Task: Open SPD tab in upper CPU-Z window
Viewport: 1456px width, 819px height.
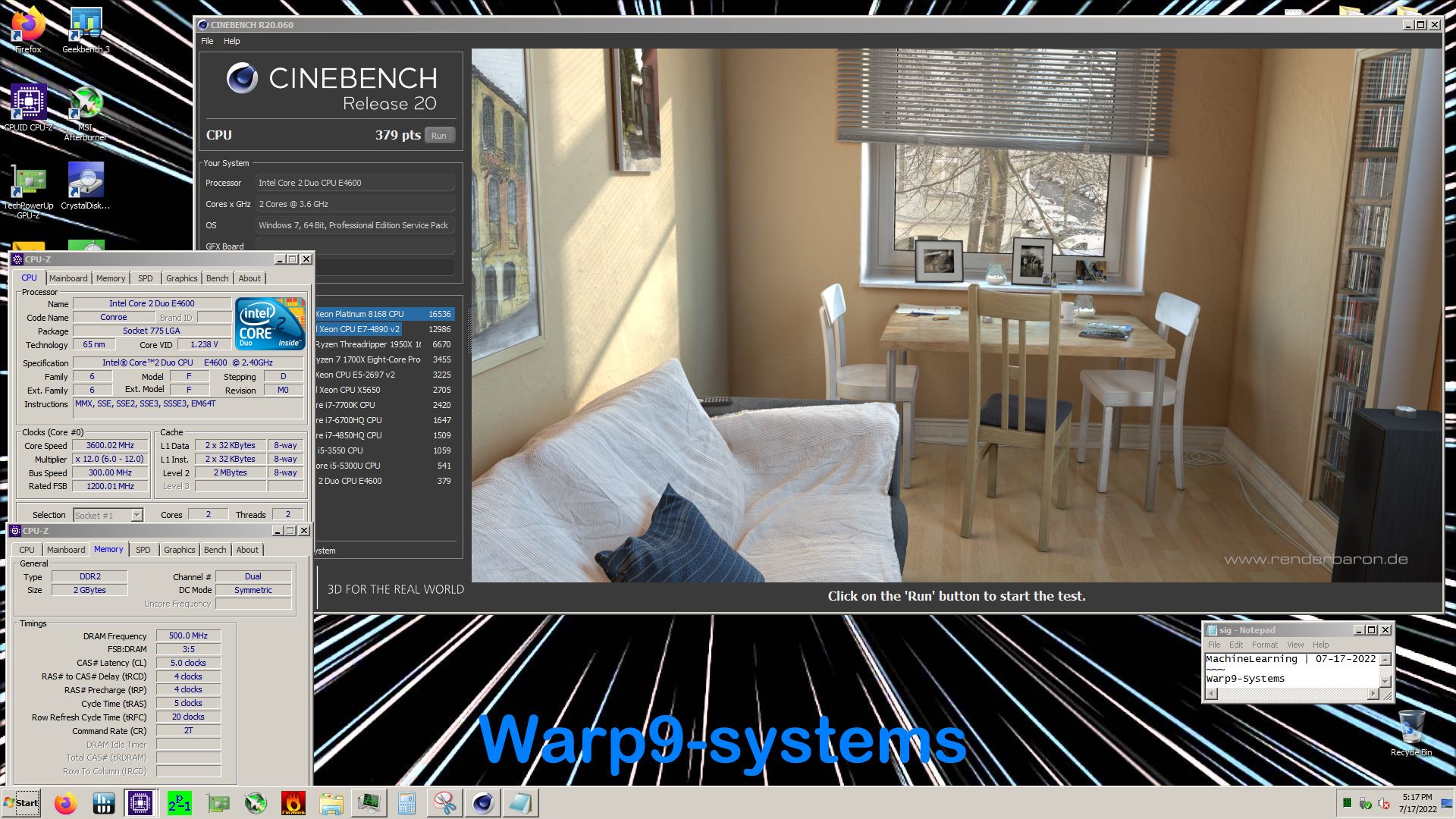Action: pos(146,278)
